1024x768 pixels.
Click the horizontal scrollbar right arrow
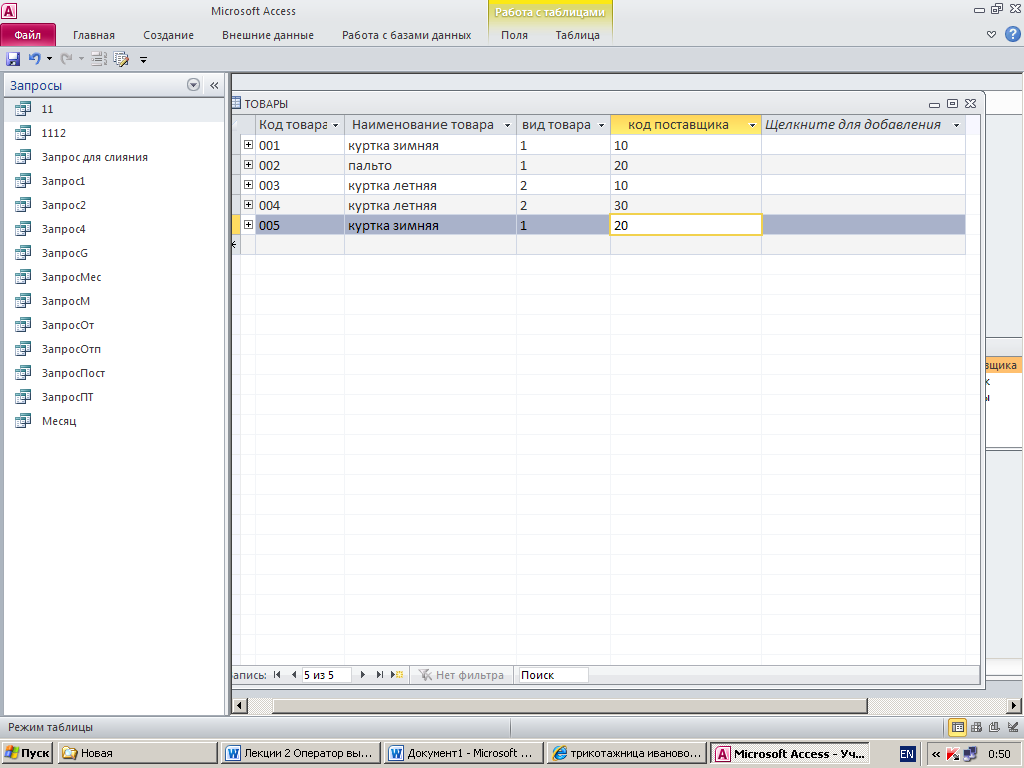click(x=1014, y=705)
